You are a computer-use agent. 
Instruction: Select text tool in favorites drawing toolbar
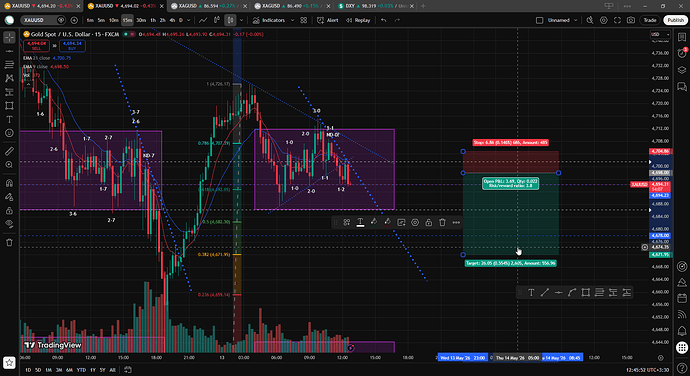pos(531,292)
